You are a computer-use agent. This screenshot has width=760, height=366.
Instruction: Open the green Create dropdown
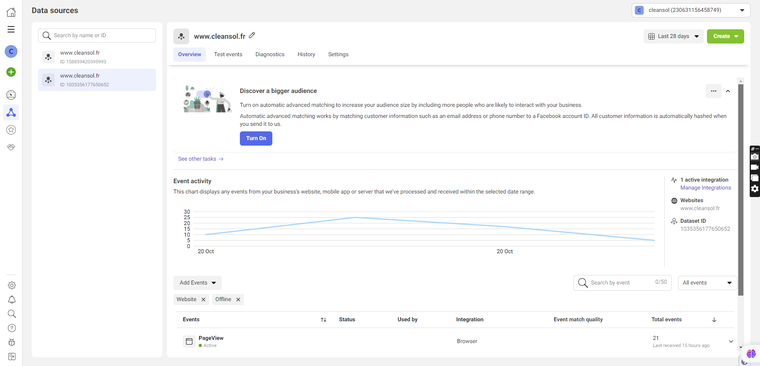(725, 36)
